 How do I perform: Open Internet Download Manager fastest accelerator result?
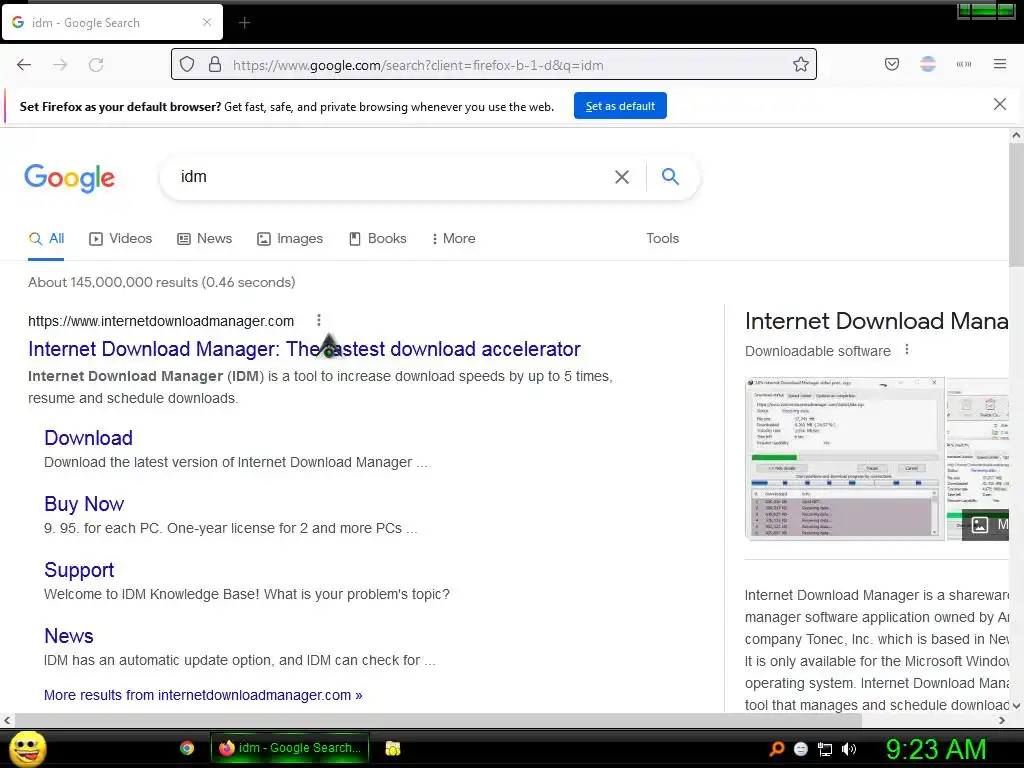click(304, 349)
